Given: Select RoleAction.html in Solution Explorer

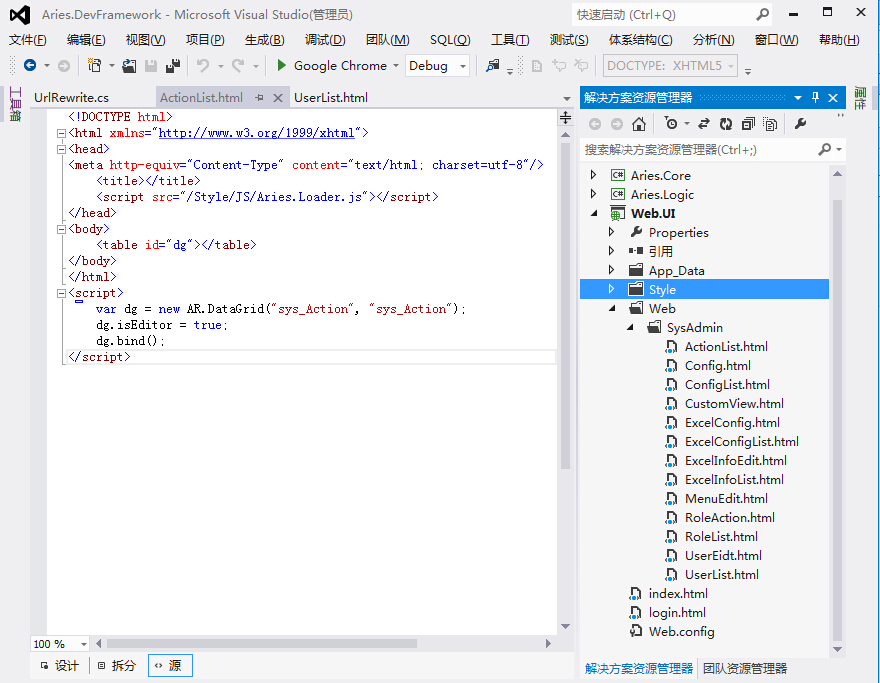Looking at the screenshot, I should [x=730, y=517].
